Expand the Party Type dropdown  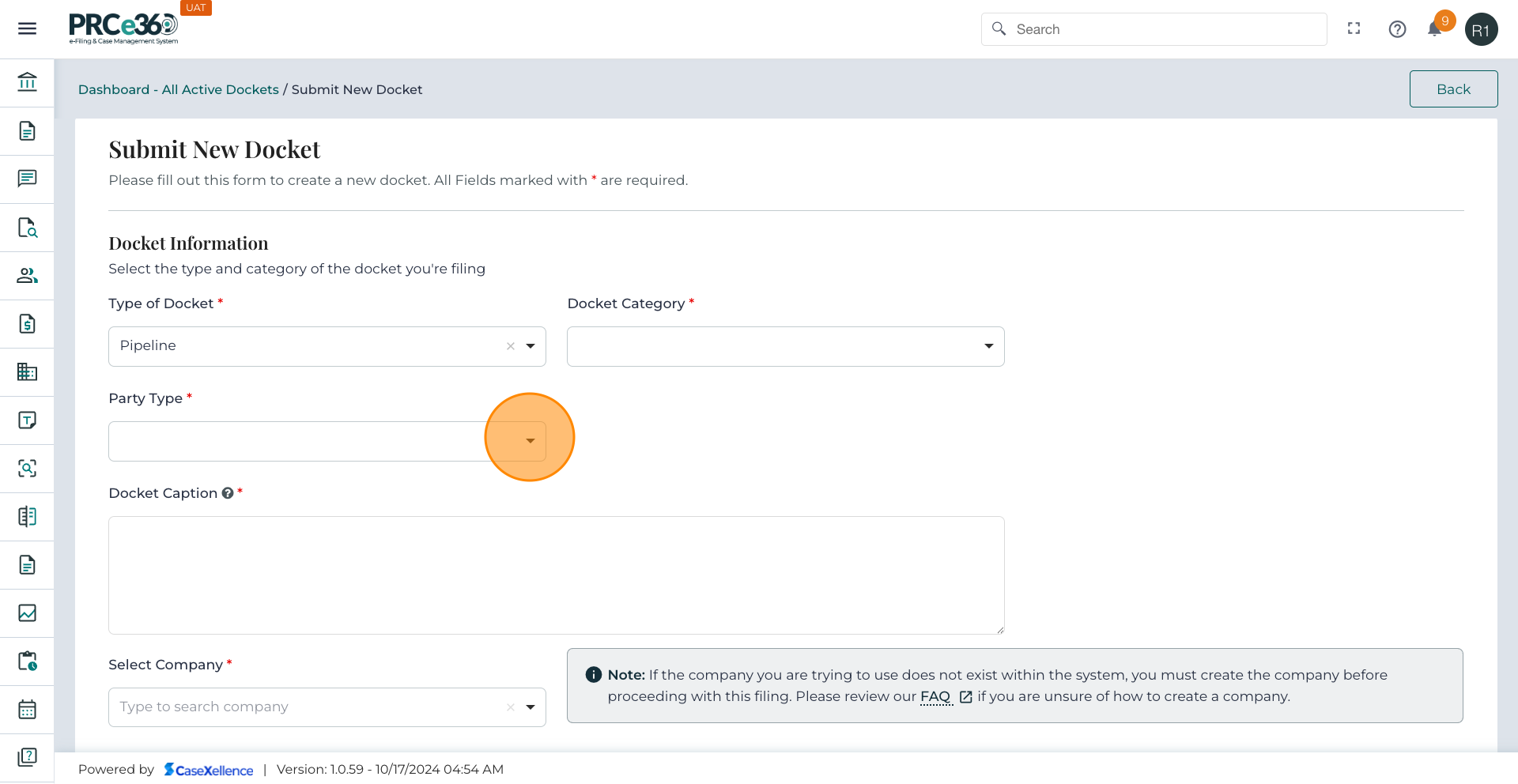tap(530, 441)
